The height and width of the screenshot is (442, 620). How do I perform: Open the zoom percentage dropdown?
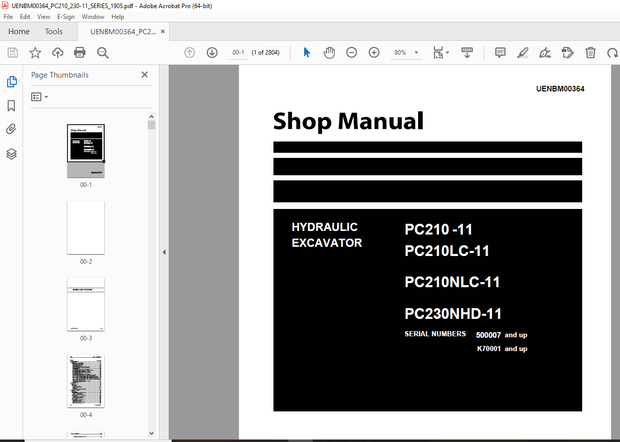(416, 53)
